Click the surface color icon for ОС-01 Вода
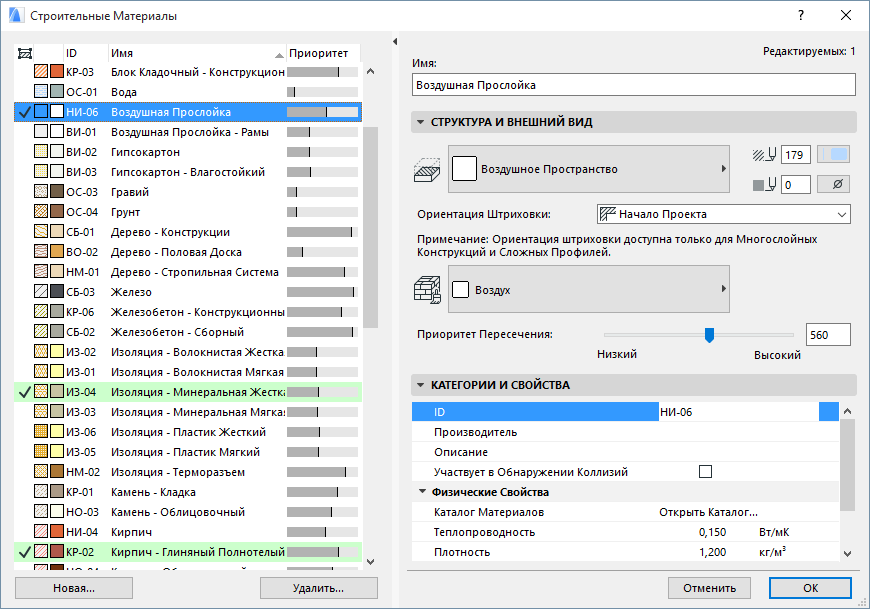Viewport: 870px width, 609px height. [x=57, y=92]
